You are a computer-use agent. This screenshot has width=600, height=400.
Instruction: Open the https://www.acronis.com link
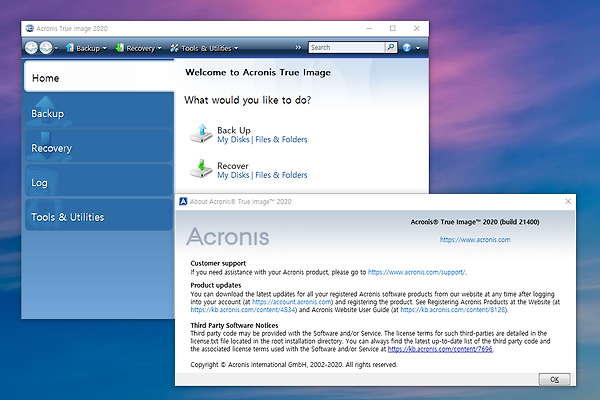(475, 240)
